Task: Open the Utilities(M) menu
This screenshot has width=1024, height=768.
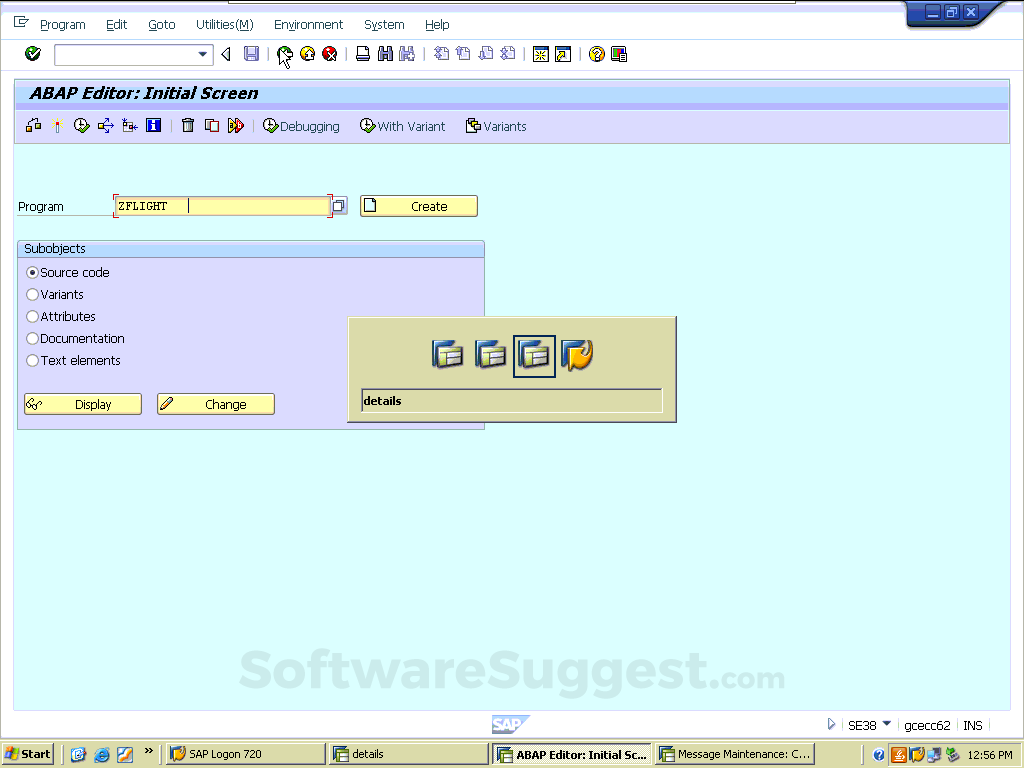Action: pos(225,25)
